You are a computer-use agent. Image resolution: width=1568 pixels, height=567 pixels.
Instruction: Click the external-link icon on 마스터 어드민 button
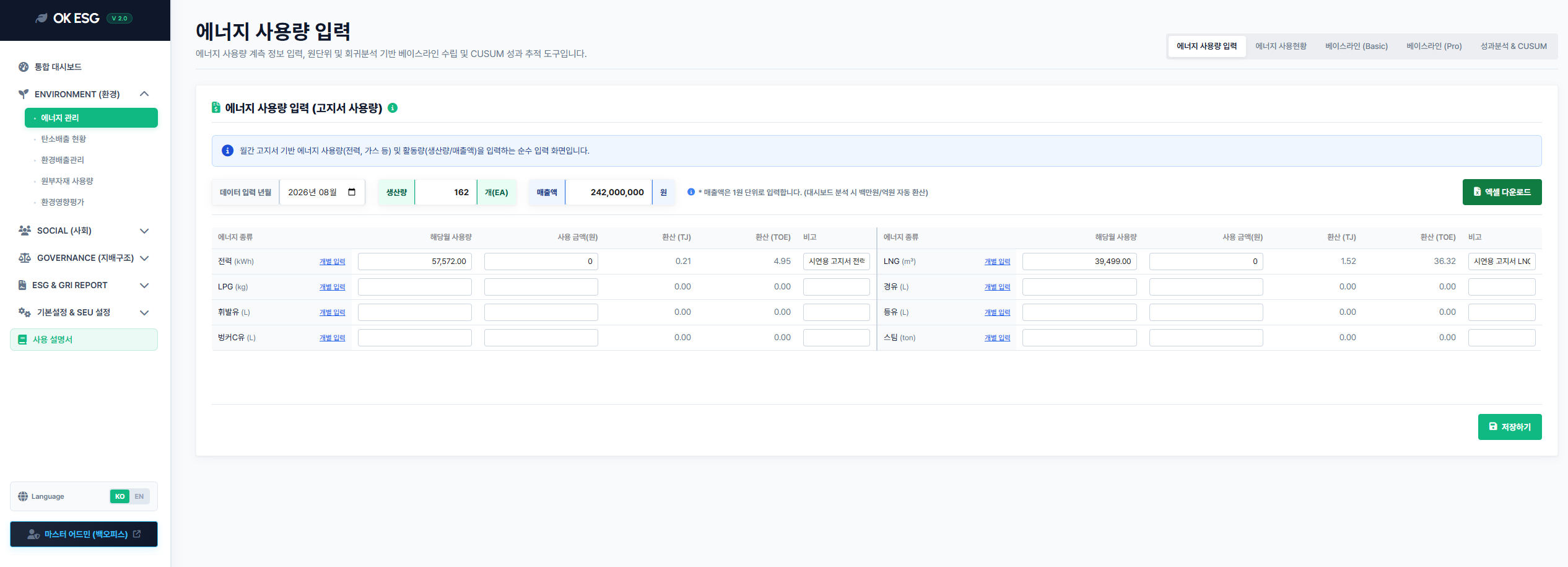(137, 534)
